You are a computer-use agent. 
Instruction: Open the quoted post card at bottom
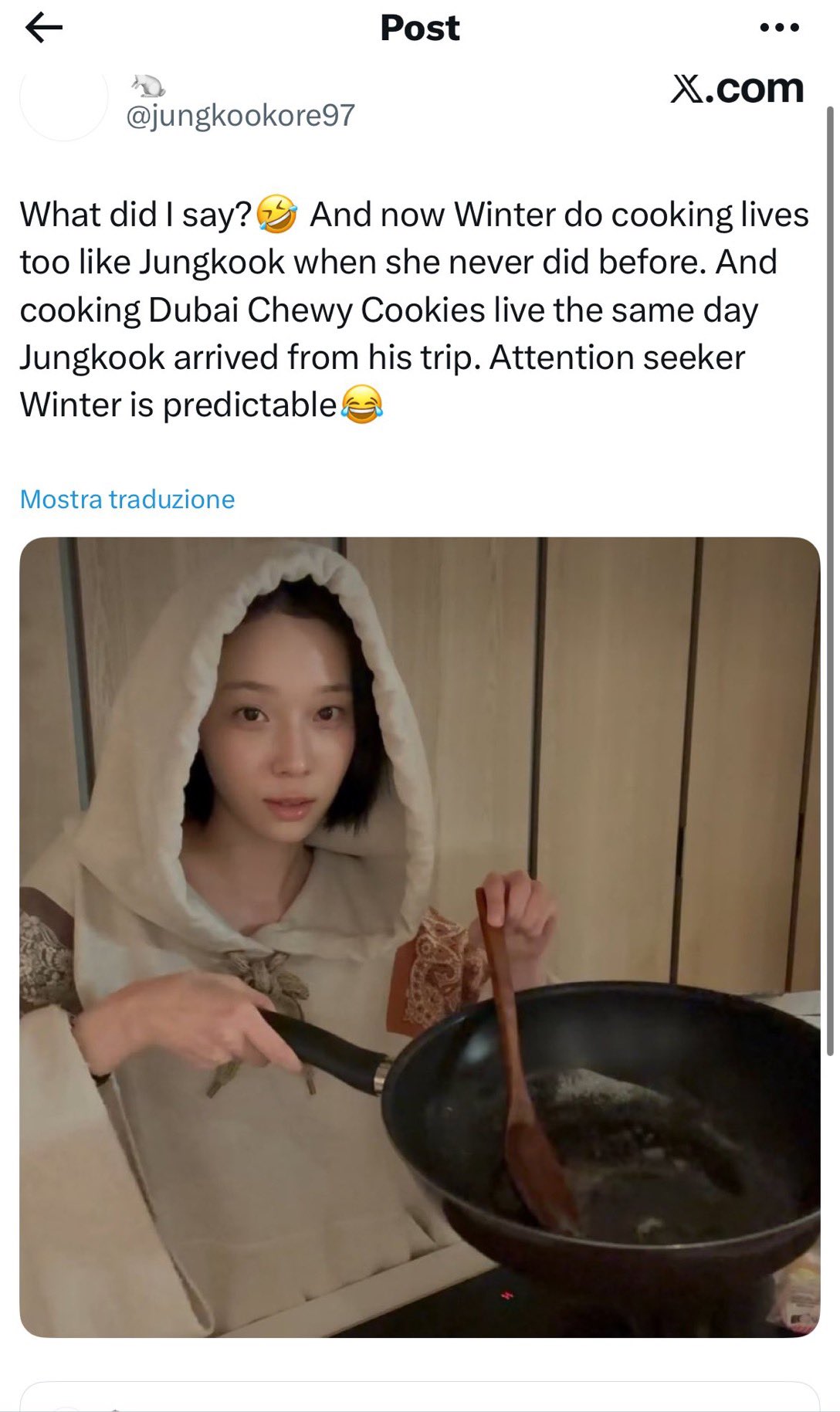click(x=419, y=1397)
